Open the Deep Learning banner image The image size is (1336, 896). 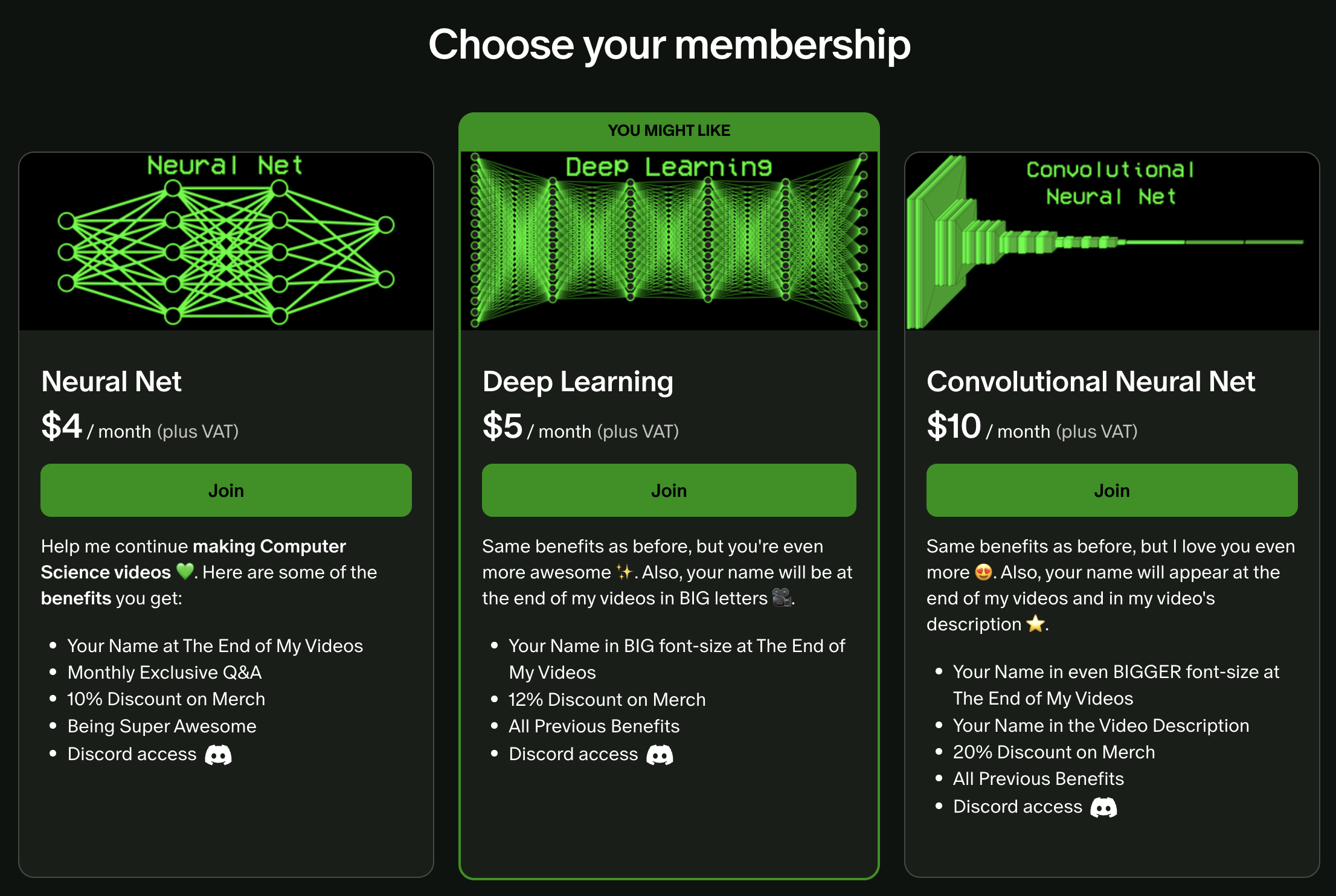tap(669, 241)
